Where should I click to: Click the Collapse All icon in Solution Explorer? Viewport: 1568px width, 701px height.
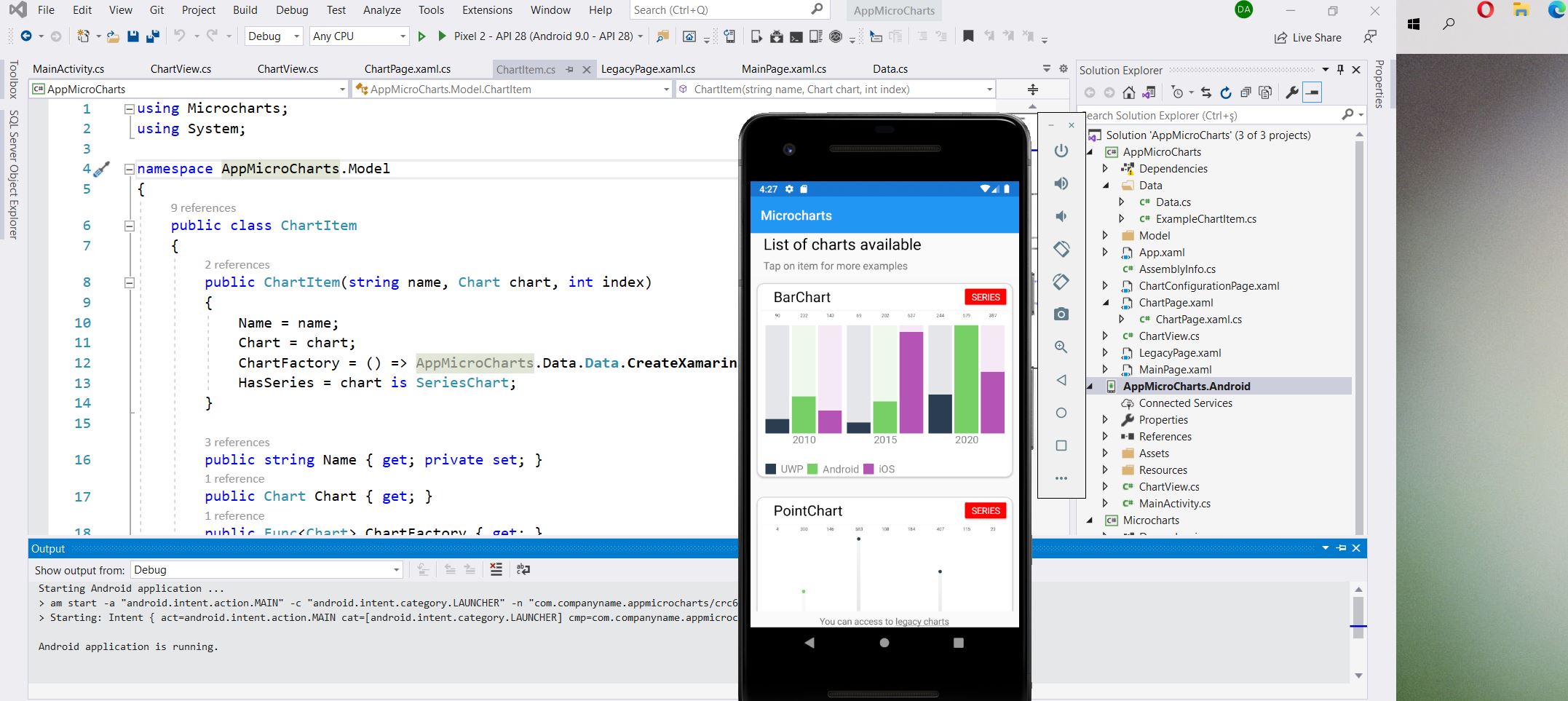(x=1246, y=92)
